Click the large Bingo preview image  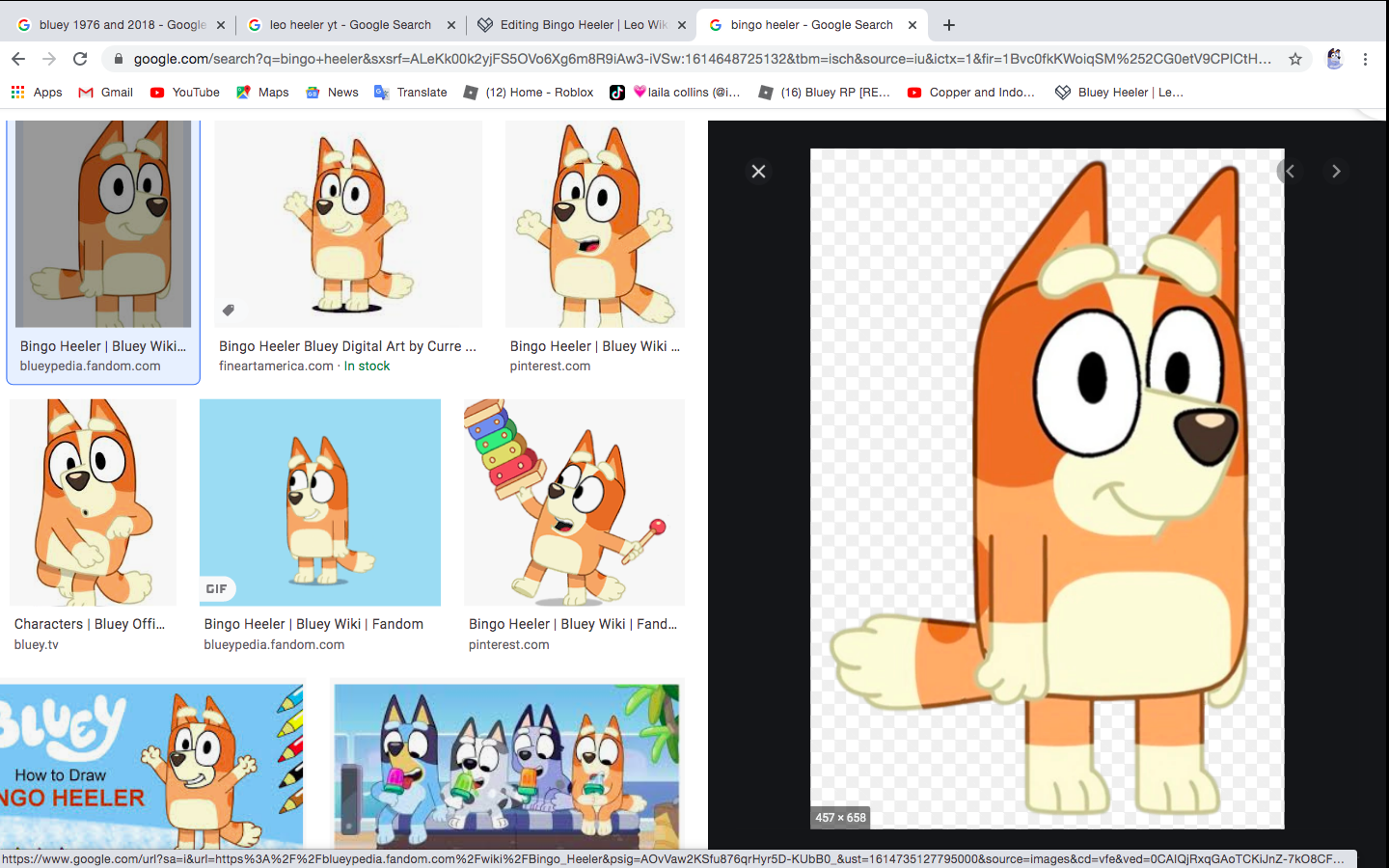pyautogui.click(x=1047, y=488)
